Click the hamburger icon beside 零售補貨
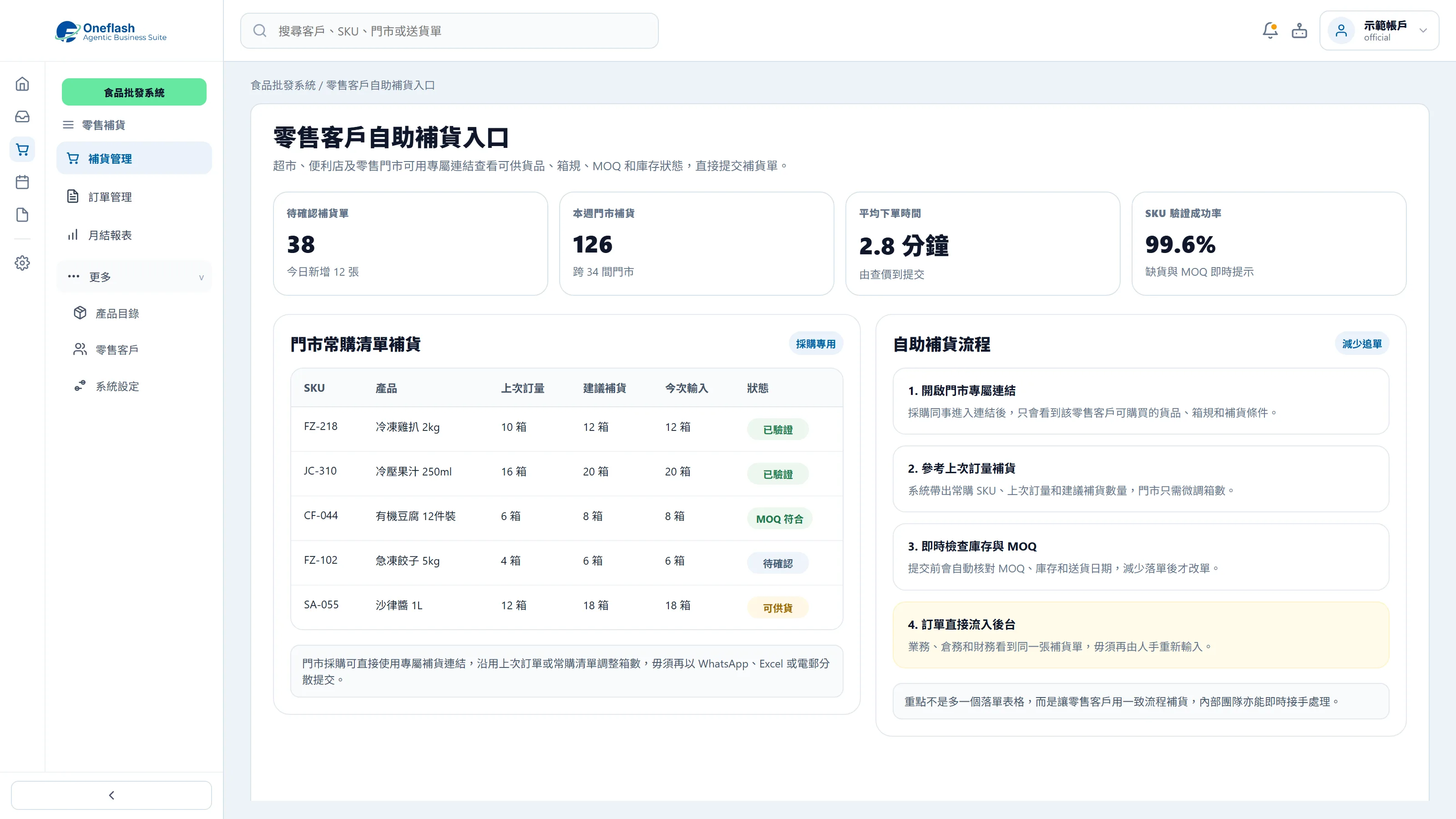1456x819 pixels. pyautogui.click(x=68, y=125)
